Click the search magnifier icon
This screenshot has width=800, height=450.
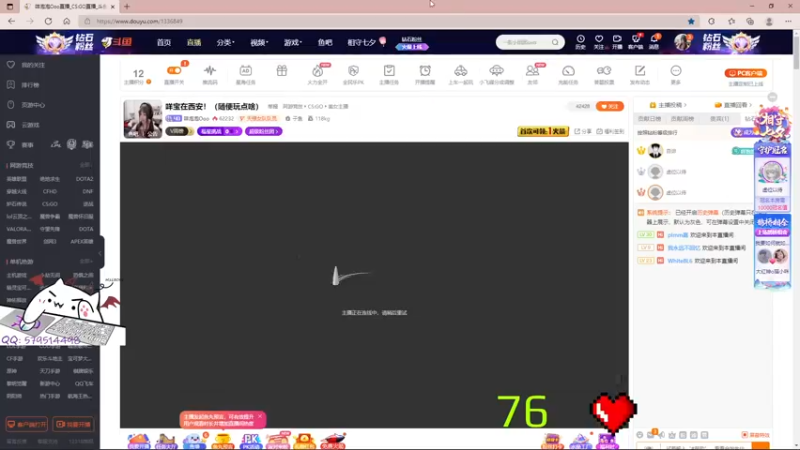(555, 42)
